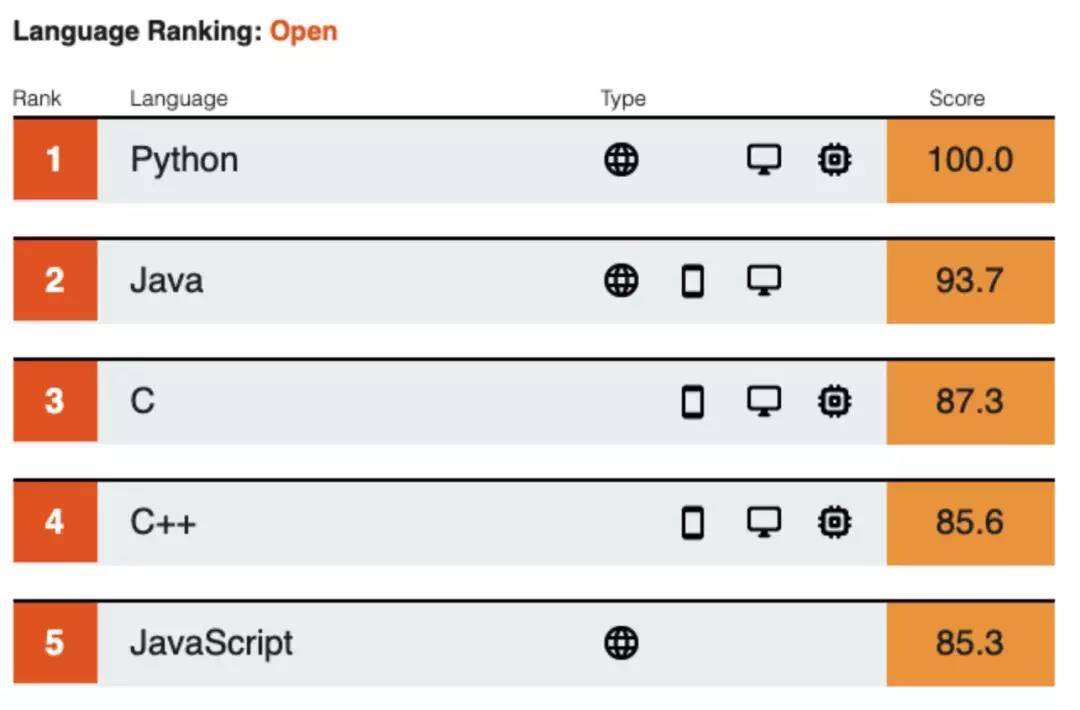Click the Java score bar 93.7
The image size is (1080, 710).
(969, 281)
